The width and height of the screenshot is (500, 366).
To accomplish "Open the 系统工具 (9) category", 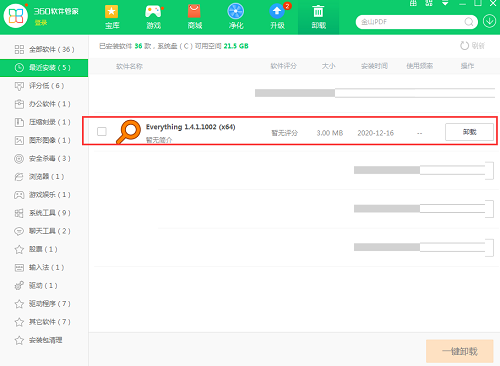I will coord(44,213).
